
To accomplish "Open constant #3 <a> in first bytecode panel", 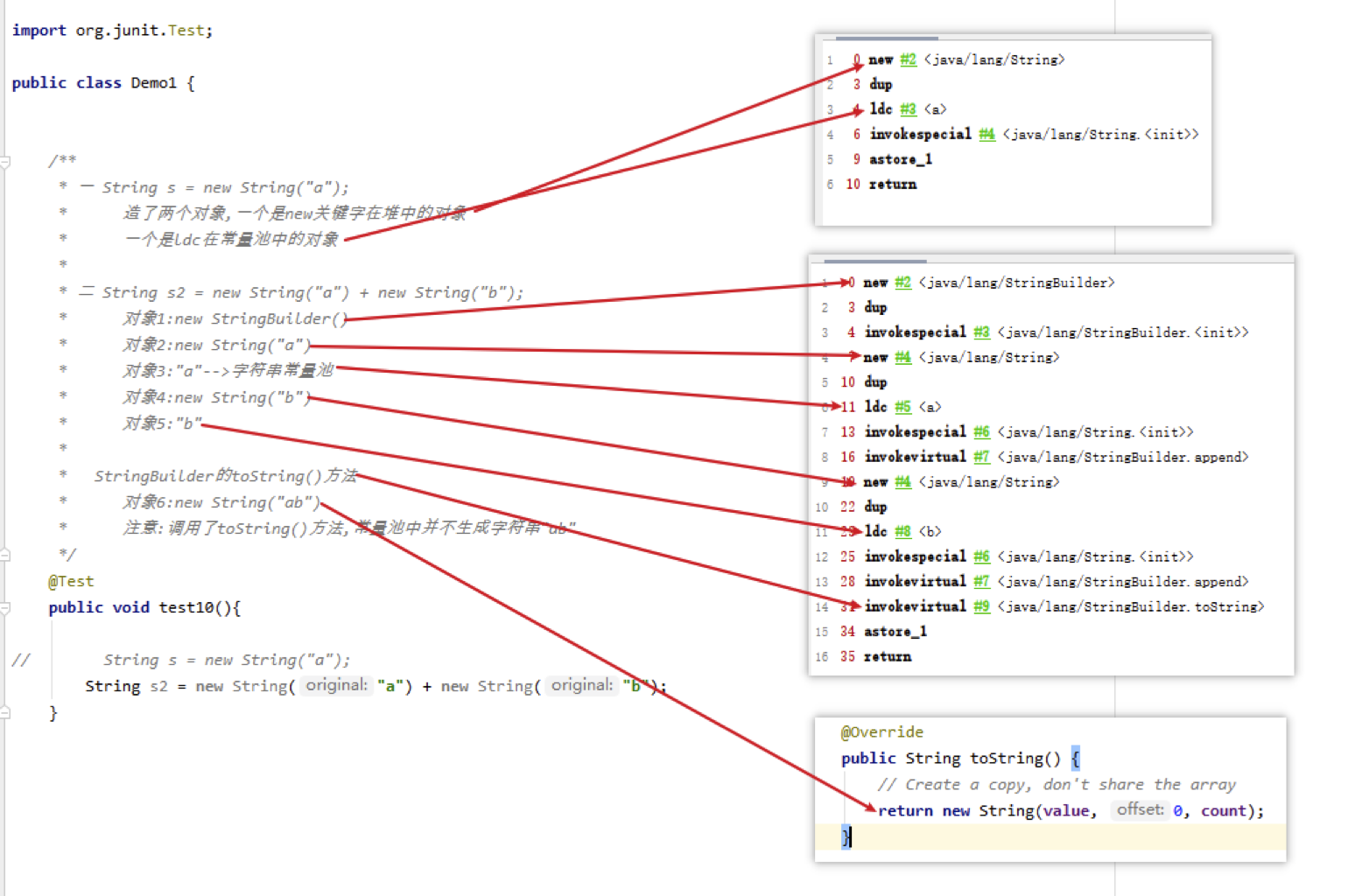I will tap(908, 109).
